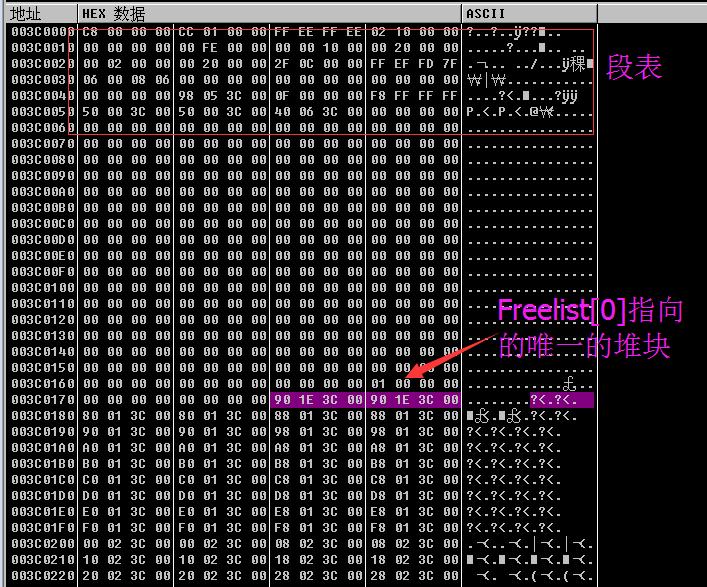
Task: Click ASCII column of row 003C0050
Action: [x=529, y=112]
